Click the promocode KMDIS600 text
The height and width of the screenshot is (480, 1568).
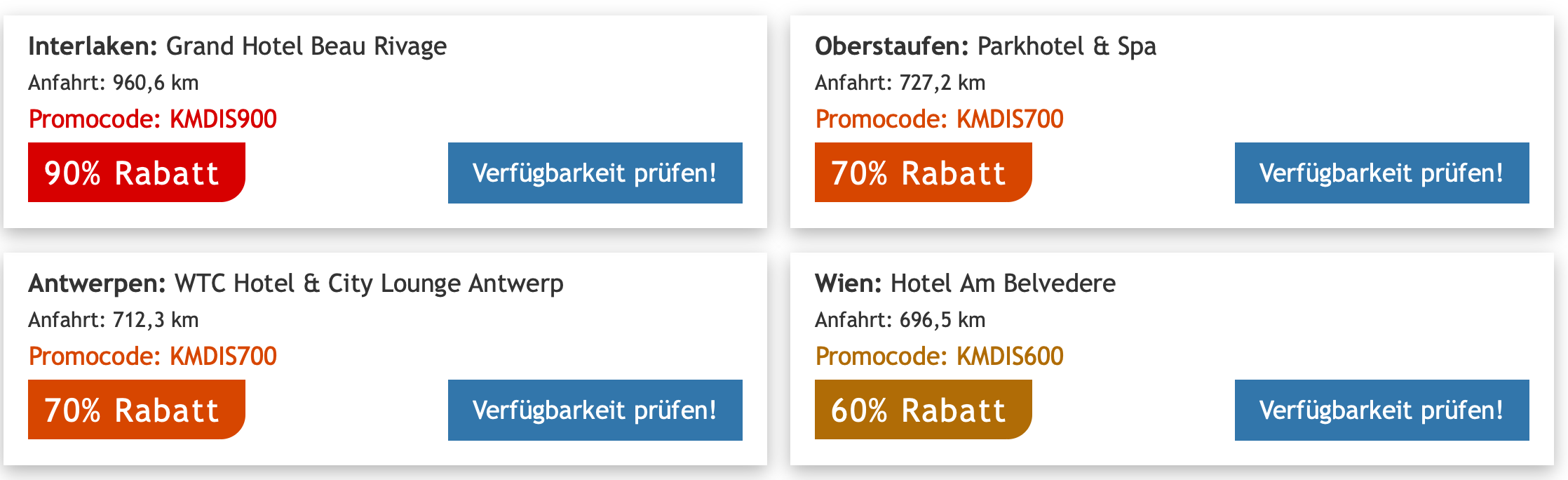pyautogui.click(x=1010, y=356)
